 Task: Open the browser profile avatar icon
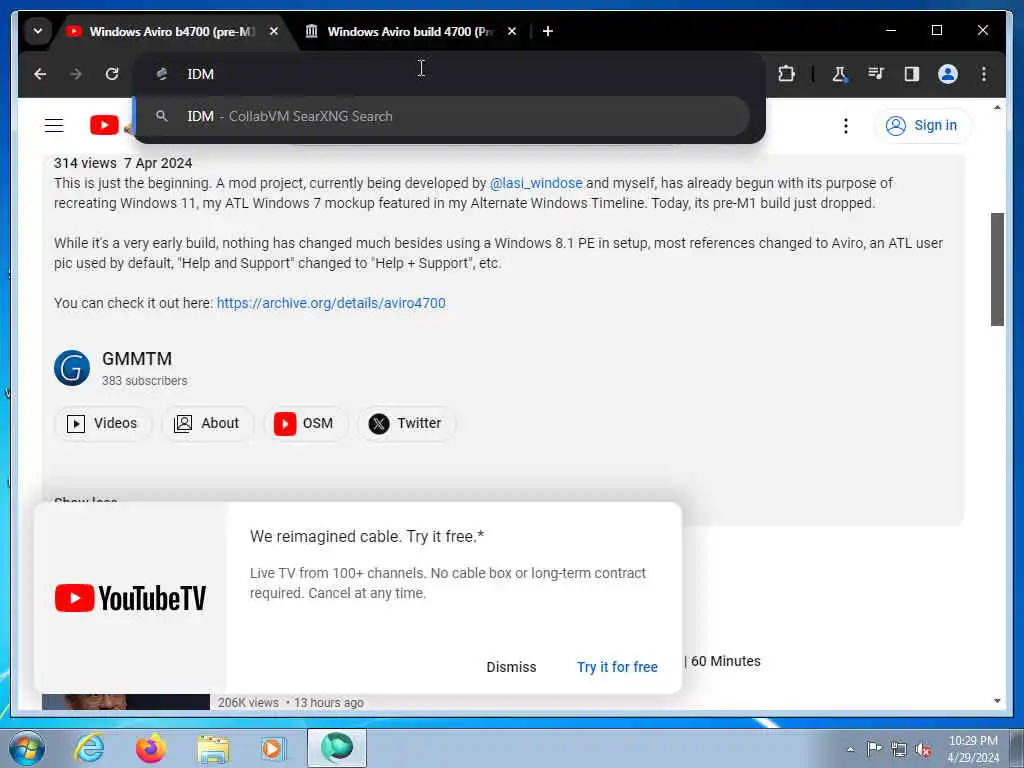pyautogui.click(x=948, y=74)
